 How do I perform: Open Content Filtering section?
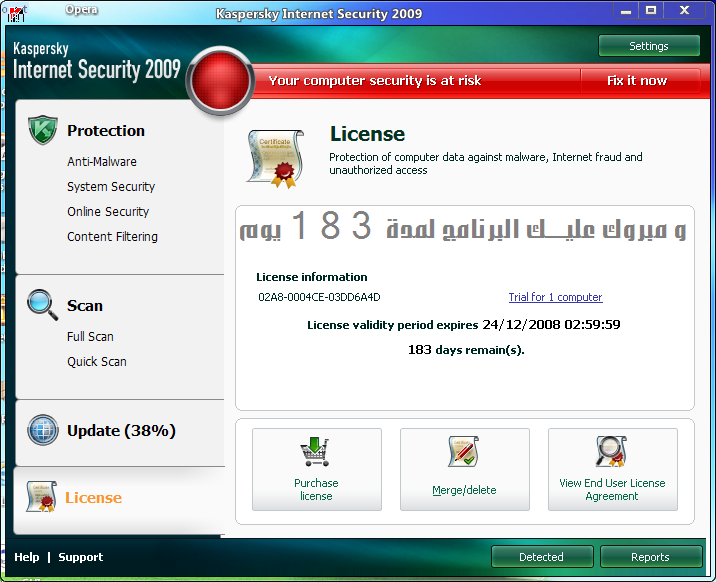point(112,237)
